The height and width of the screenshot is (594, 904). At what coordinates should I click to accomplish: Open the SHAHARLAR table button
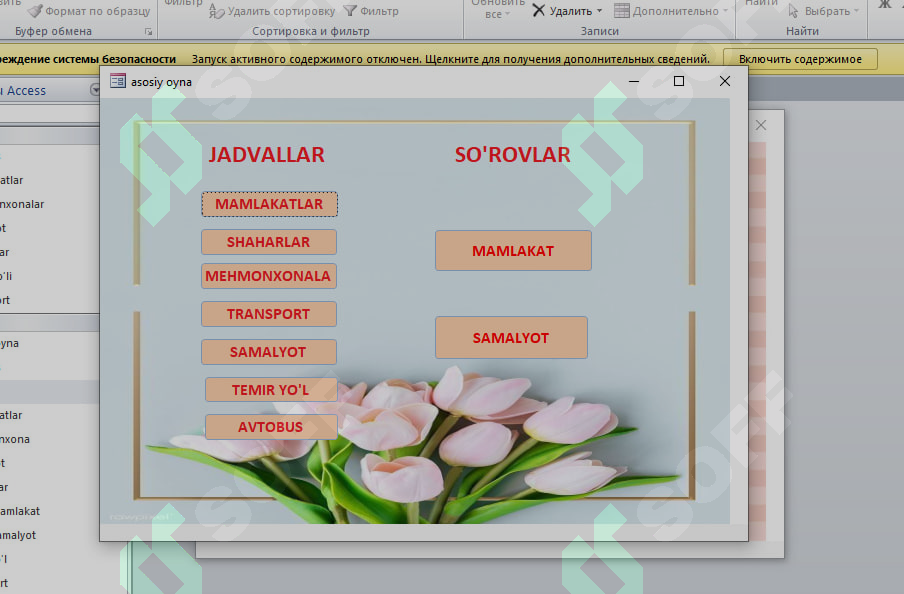(x=269, y=242)
